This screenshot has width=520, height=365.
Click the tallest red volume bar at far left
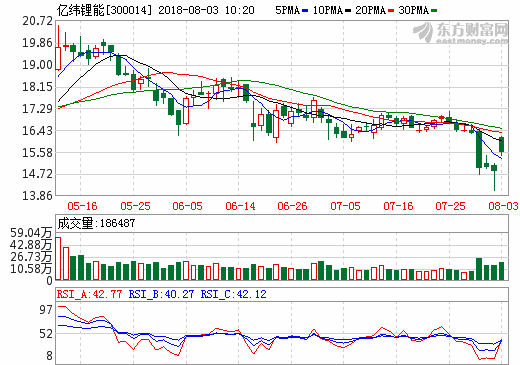coord(58,258)
